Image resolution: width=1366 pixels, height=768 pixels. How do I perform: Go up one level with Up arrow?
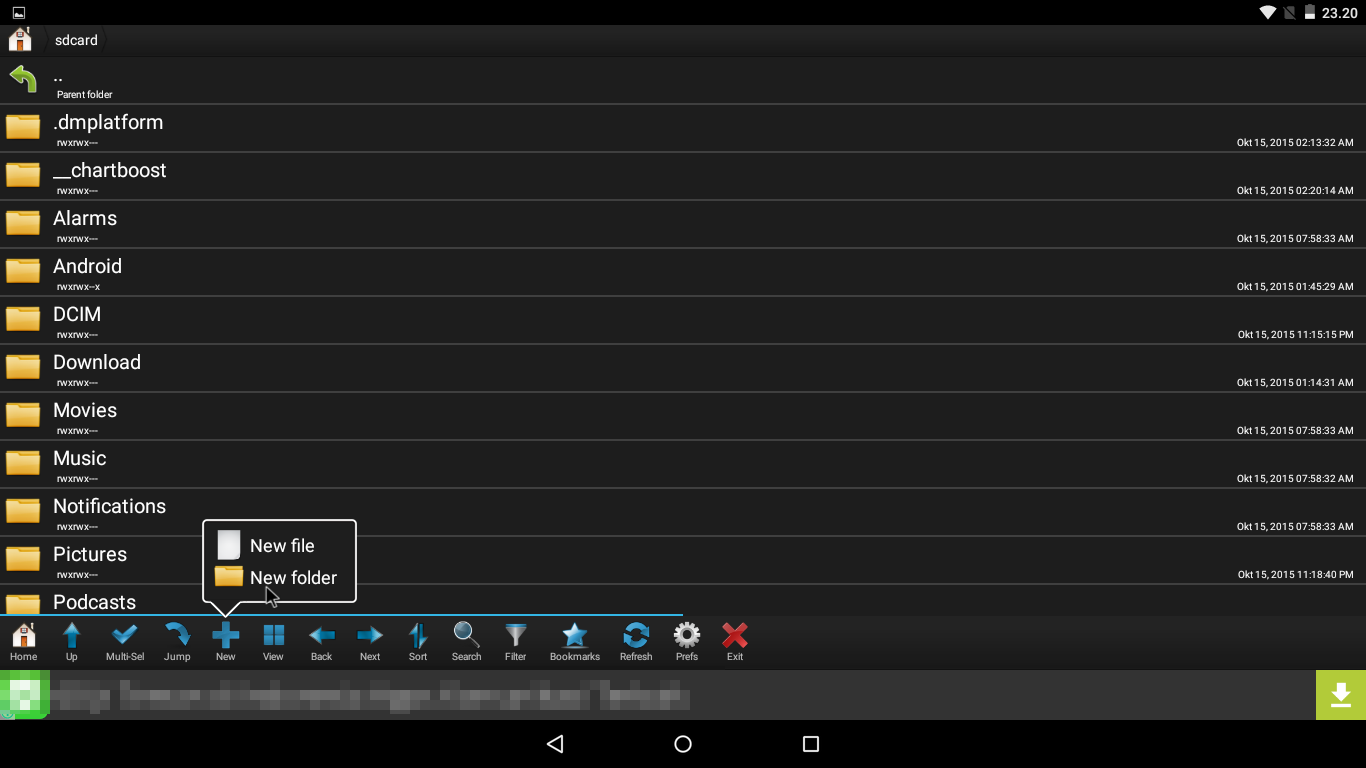[72, 641]
